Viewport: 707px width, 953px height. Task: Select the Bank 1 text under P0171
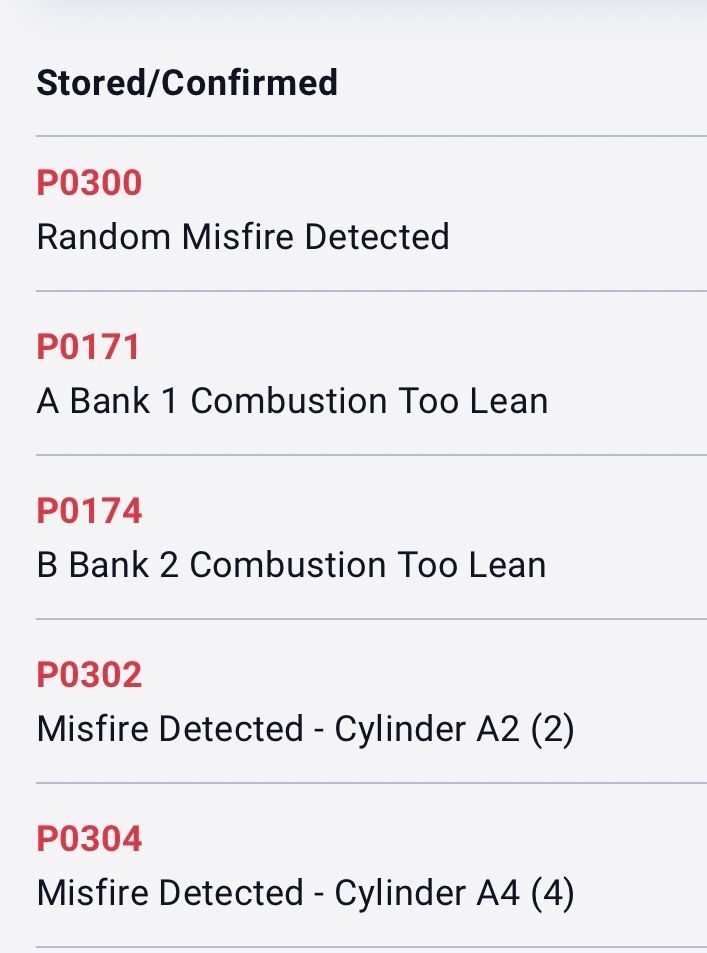click(x=124, y=401)
